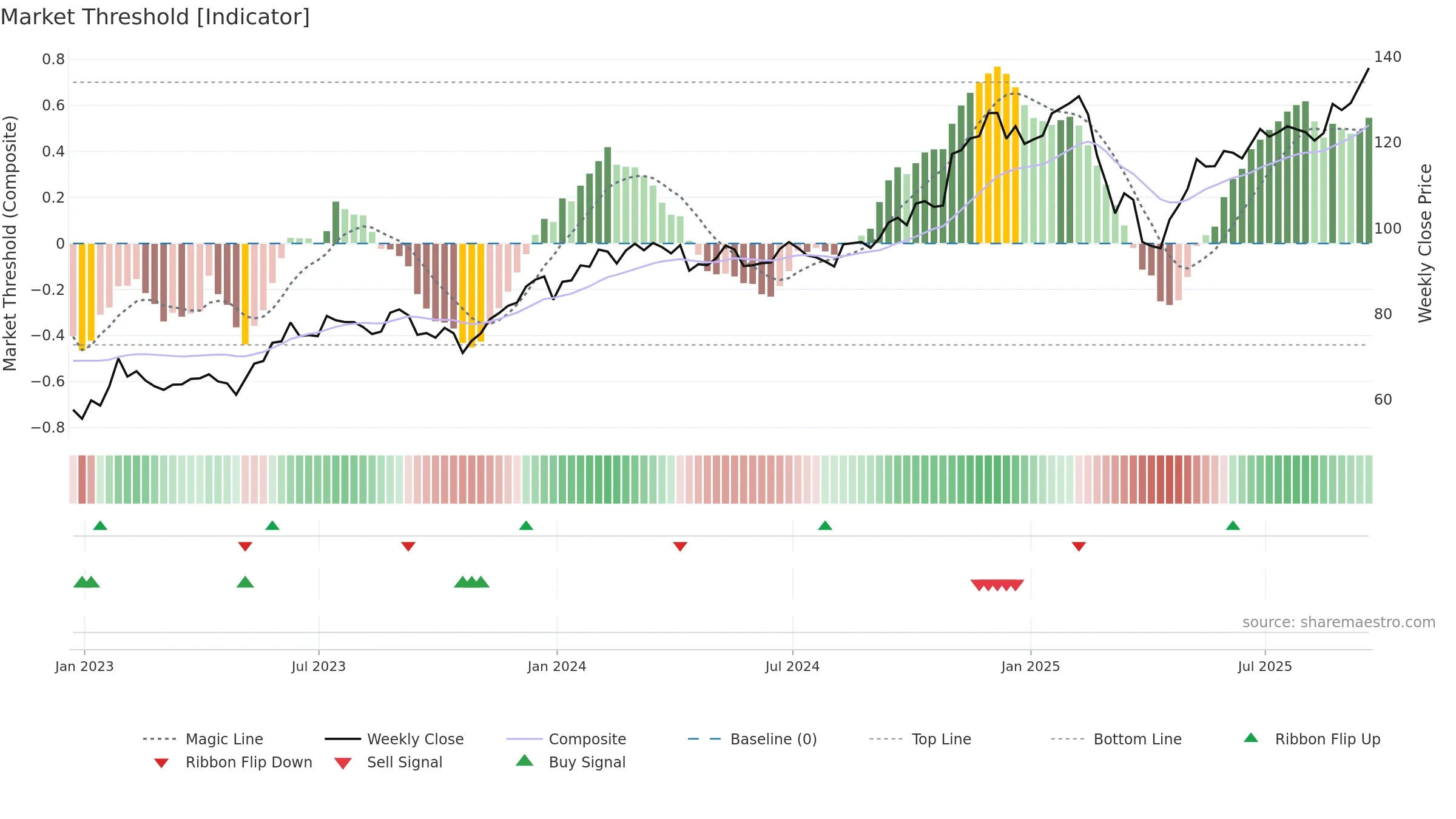The width and height of the screenshot is (1456, 819).
Task: Click the 0.8 left axis tick label
Action: [x=53, y=59]
